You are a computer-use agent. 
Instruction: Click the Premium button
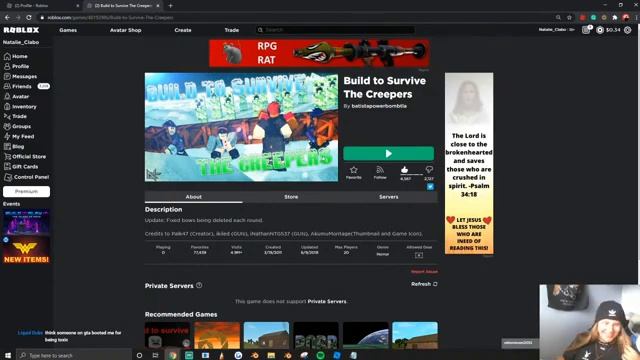click(27, 191)
